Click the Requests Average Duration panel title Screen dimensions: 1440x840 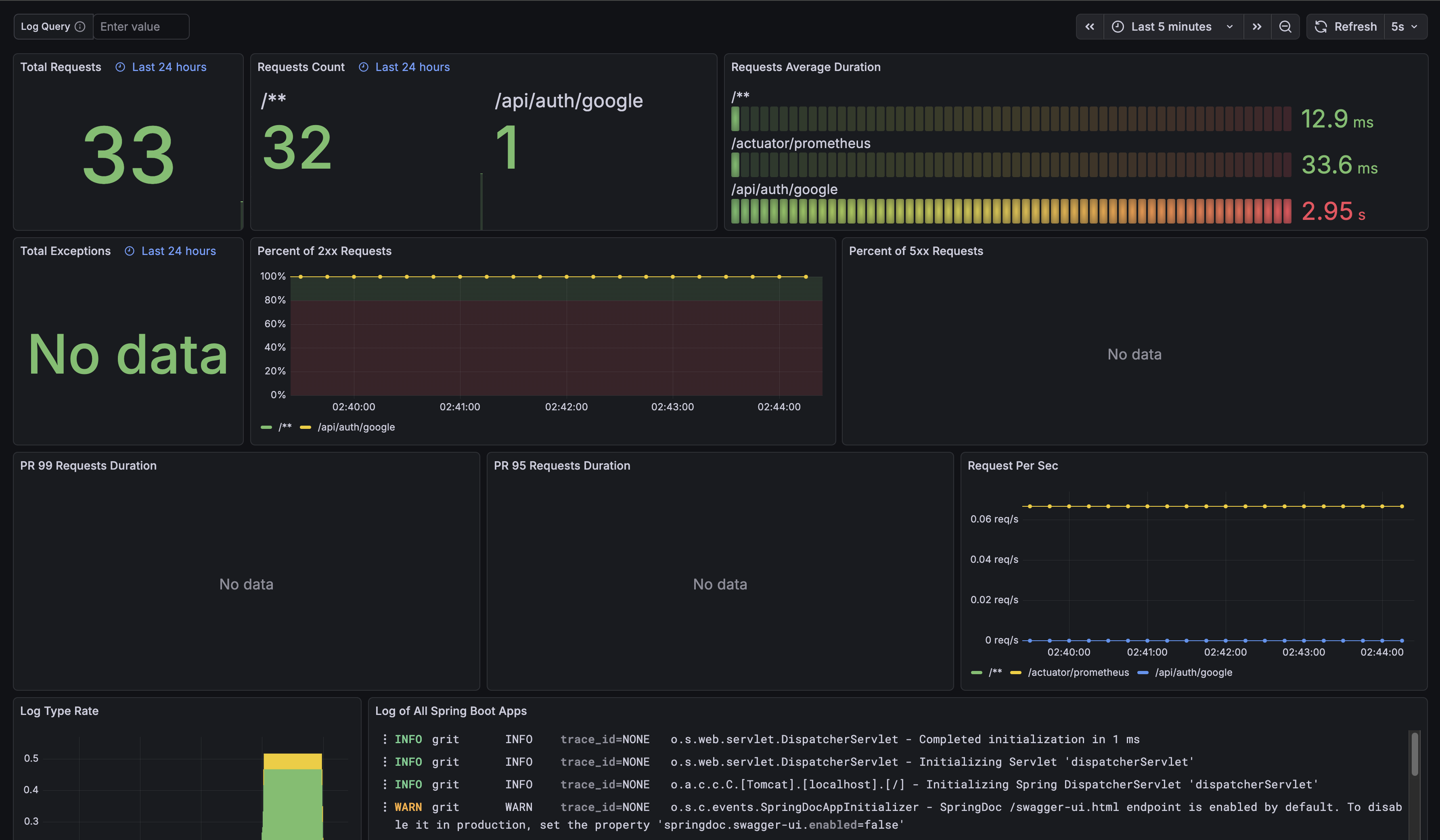tap(805, 67)
